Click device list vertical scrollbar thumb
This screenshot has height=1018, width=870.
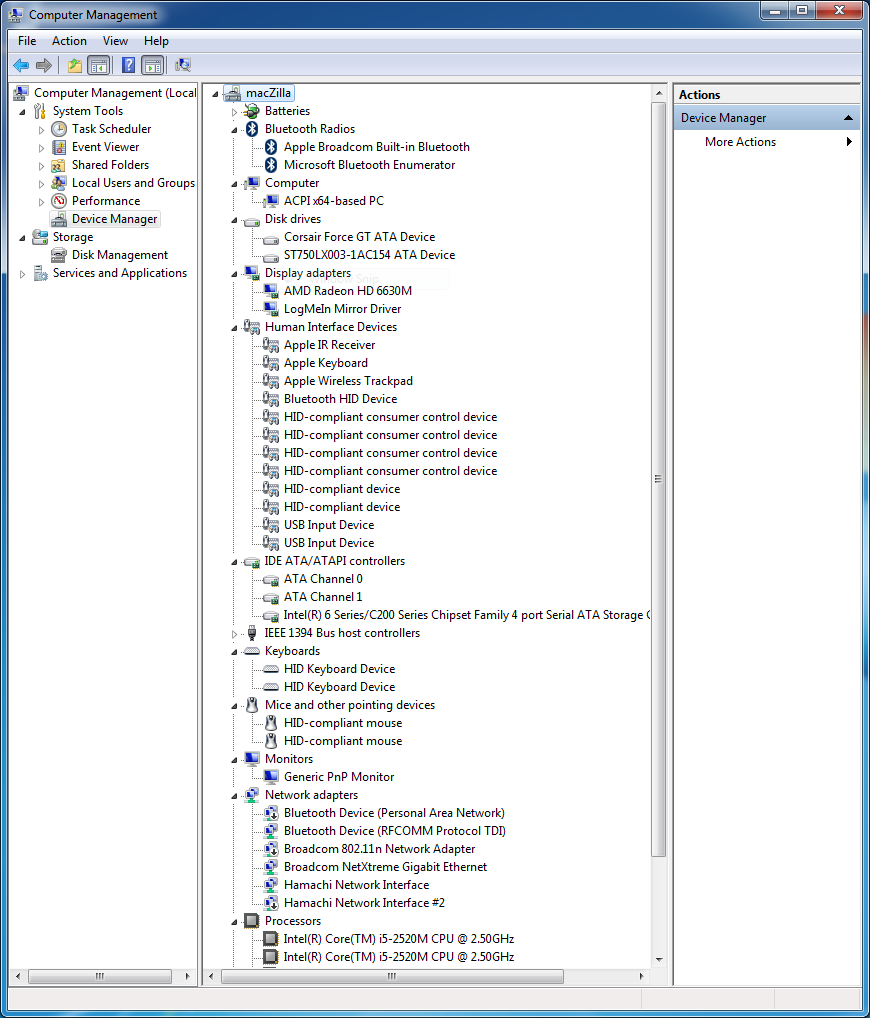point(658,479)
